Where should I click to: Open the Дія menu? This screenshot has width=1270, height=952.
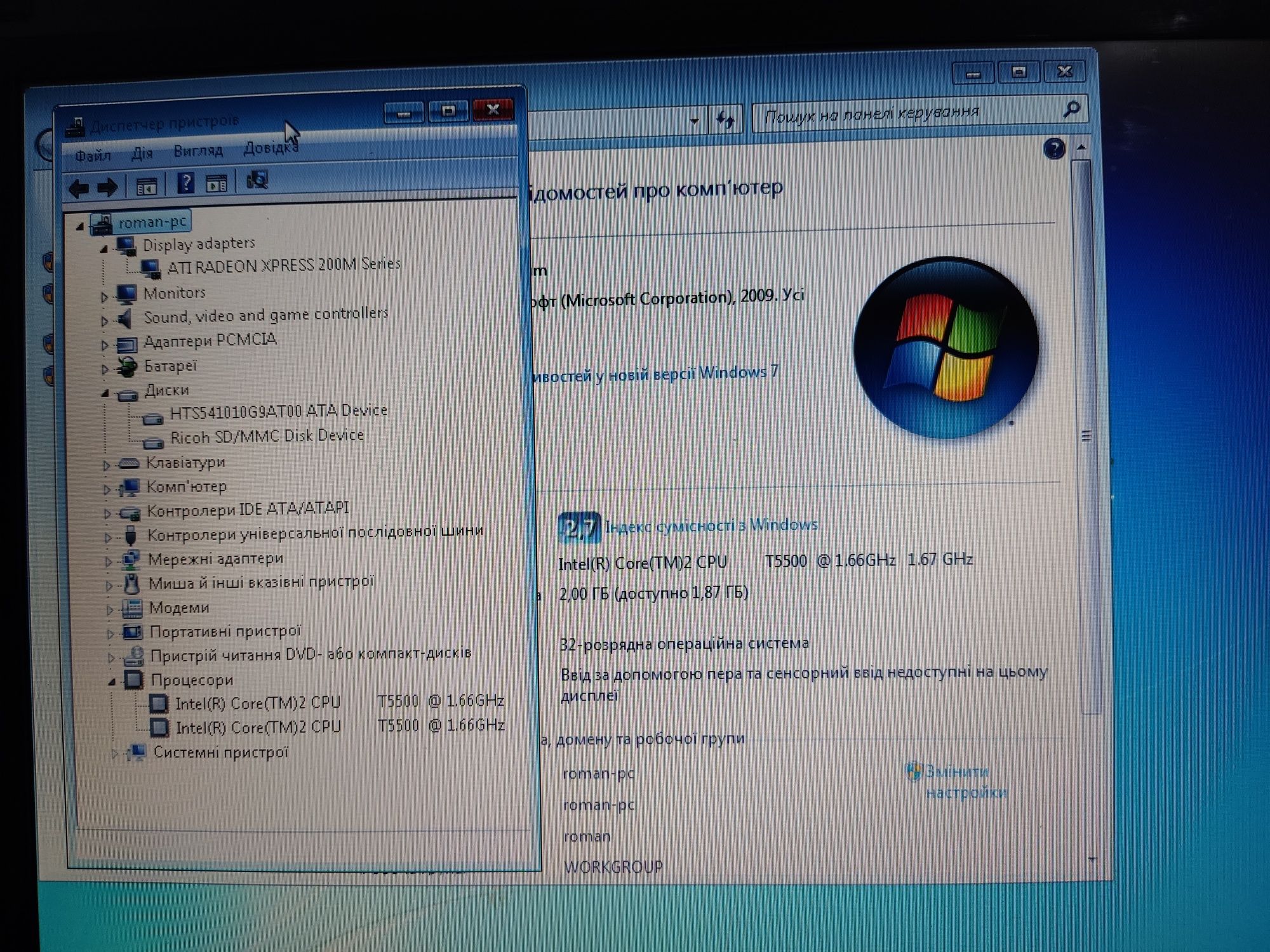142,153
